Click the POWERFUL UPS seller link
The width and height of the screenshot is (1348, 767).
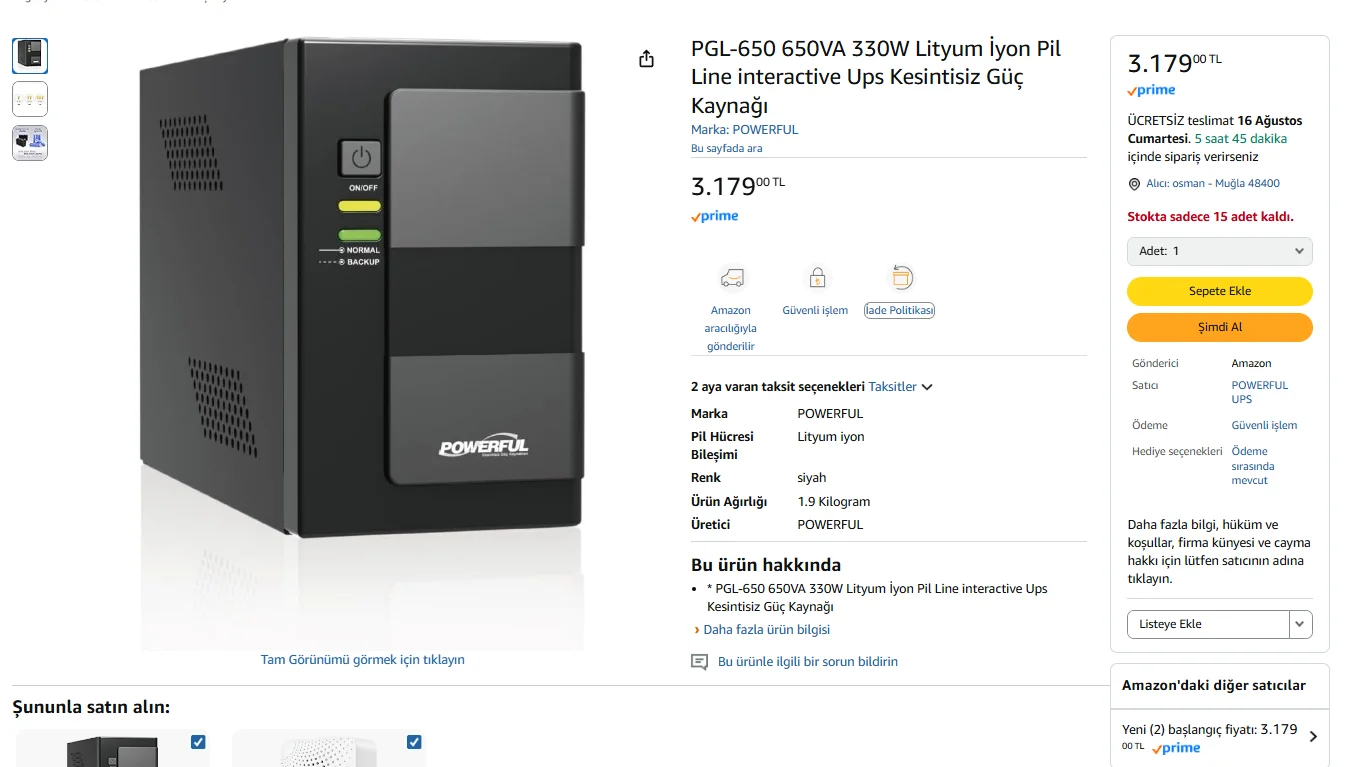point(1259,392)
